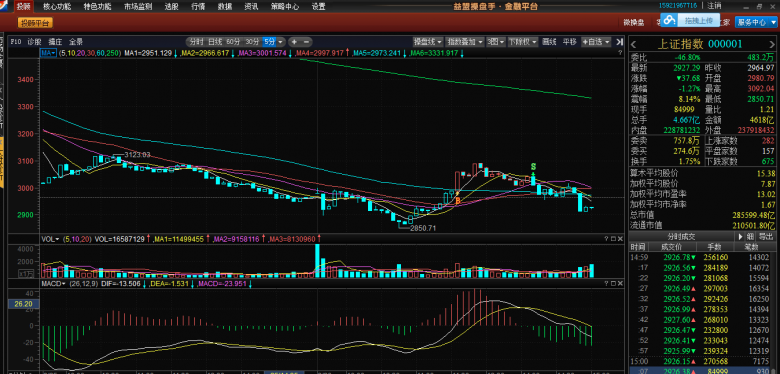Expand the 下除权 dropdown
The height and width of the screenshot is (374, 780).
pyautogui.click(x=522, y=42)
